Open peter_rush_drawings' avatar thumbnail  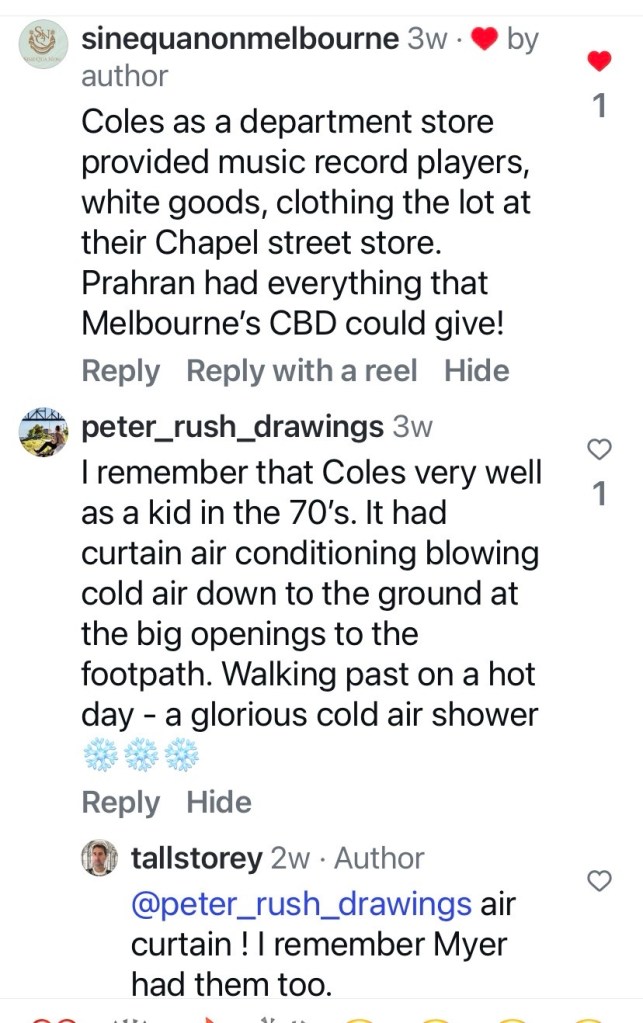pos(43,431)
